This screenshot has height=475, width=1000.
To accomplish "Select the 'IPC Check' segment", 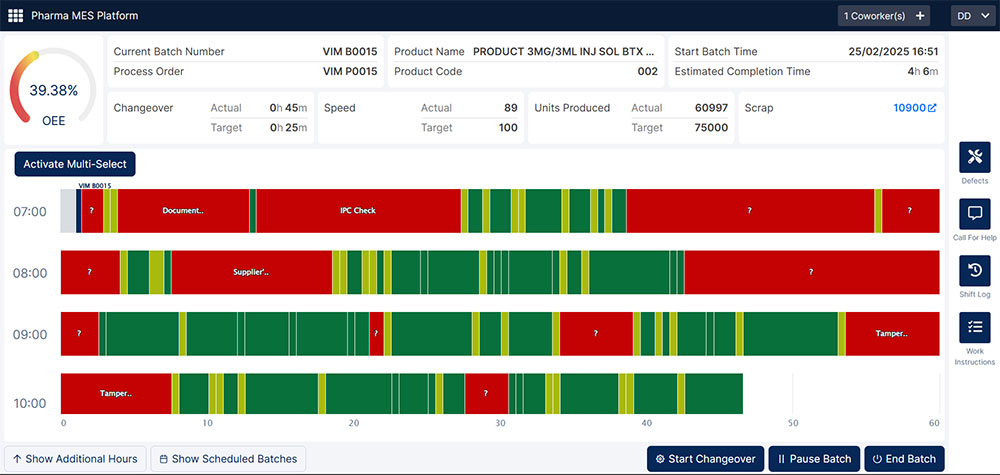I will point(358,210).
